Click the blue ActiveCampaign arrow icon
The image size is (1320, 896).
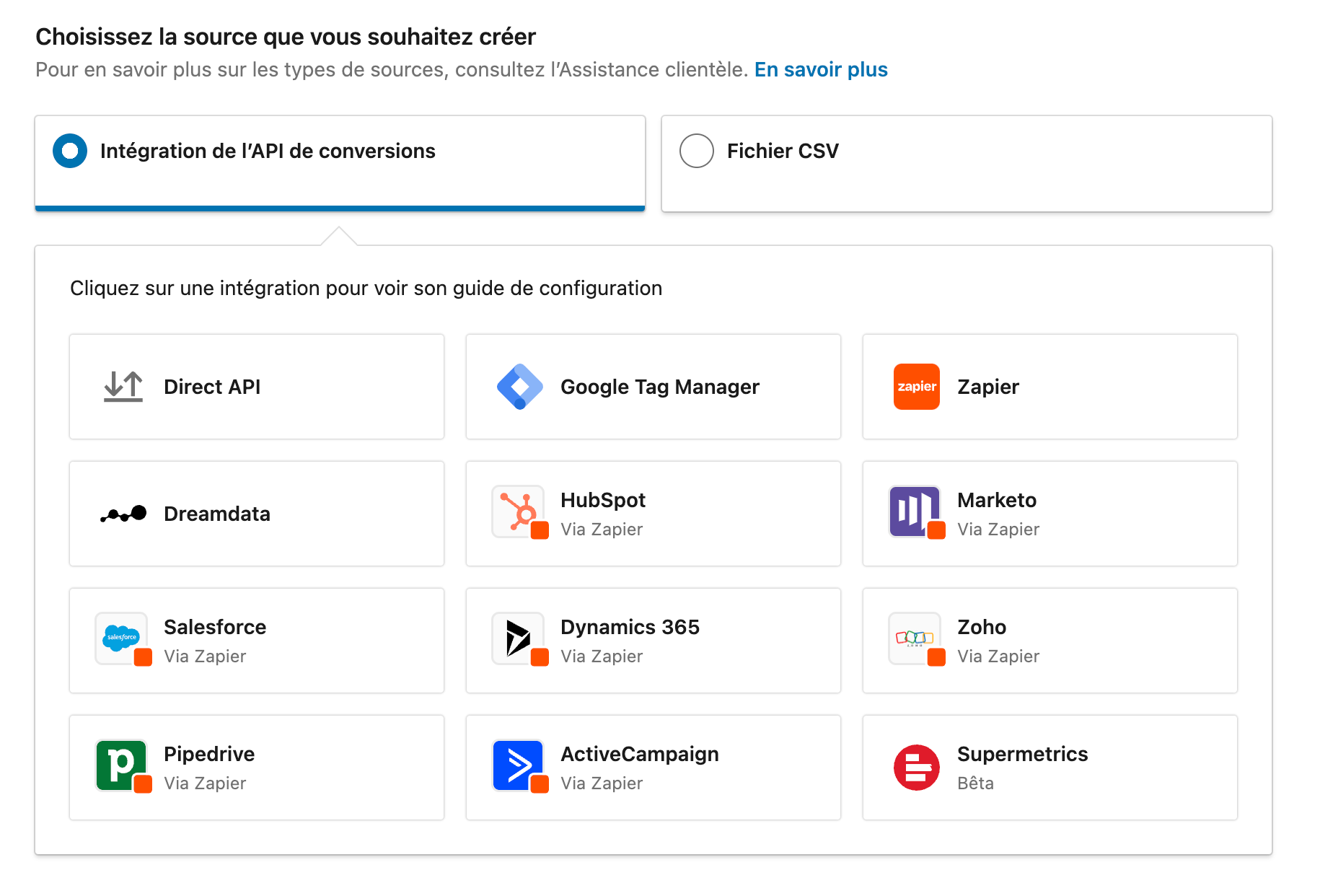coord(519,766)
